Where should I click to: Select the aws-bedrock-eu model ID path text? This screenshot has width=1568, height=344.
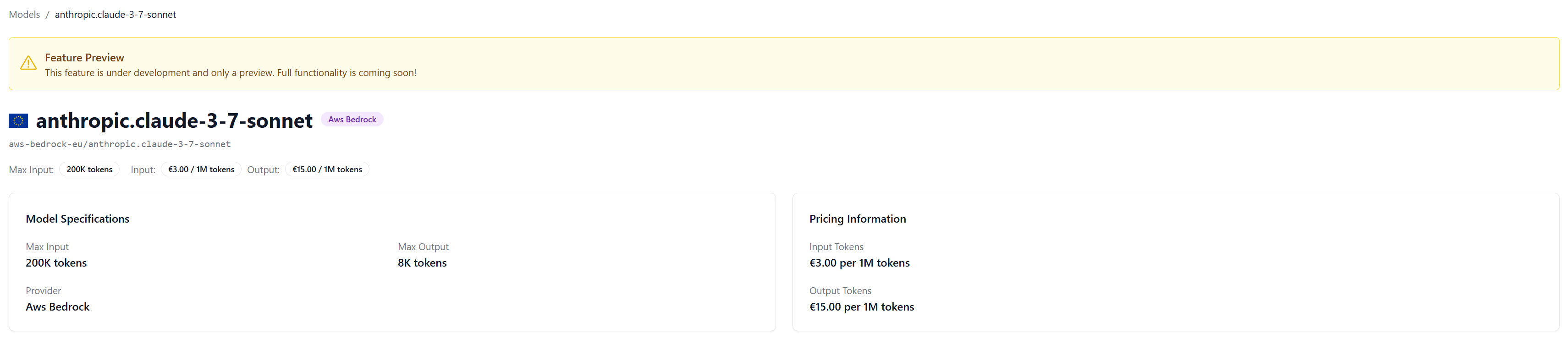119,145
